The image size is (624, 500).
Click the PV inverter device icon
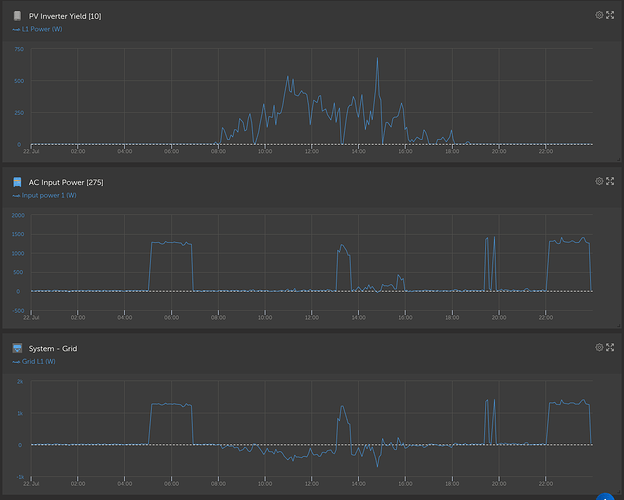[17, 16]
